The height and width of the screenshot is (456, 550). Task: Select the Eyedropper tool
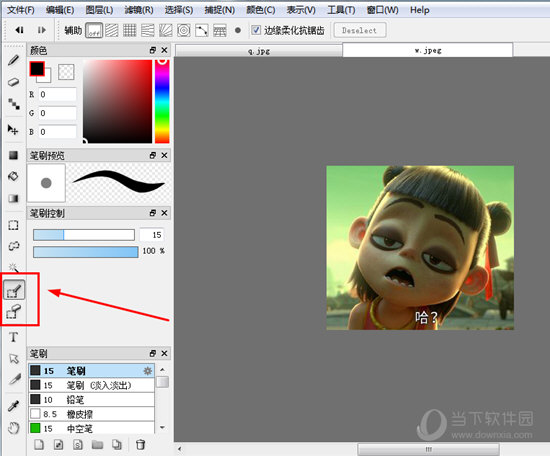pyautogui.click(x=14, y=406)
